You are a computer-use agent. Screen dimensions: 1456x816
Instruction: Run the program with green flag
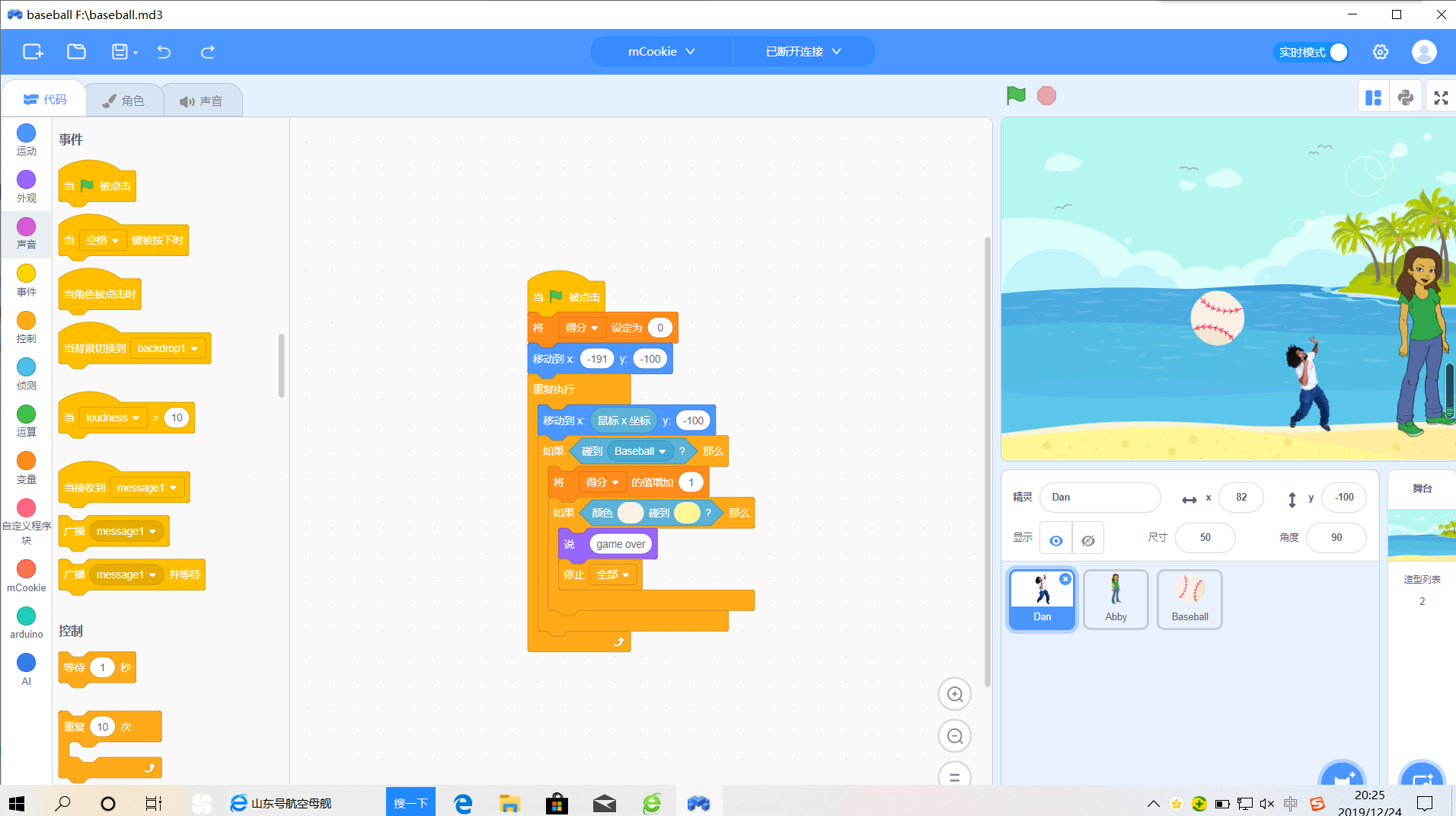(1016, 95)
